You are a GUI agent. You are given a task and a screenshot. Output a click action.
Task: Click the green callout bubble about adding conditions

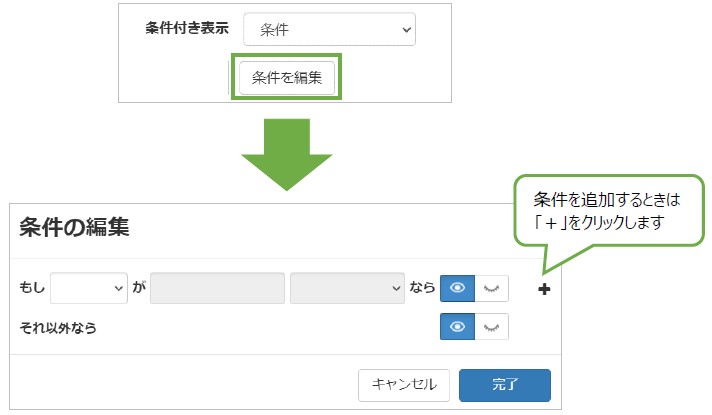(x=608, y=211)
